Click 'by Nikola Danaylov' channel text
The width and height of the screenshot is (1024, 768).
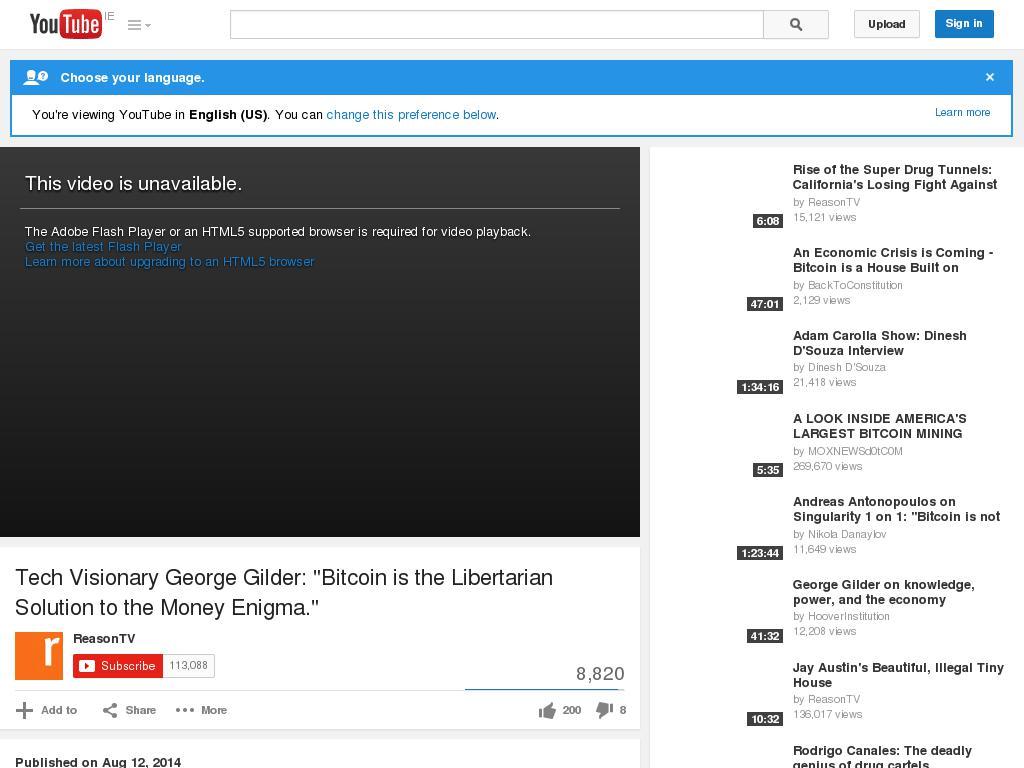tap(840, 534)
